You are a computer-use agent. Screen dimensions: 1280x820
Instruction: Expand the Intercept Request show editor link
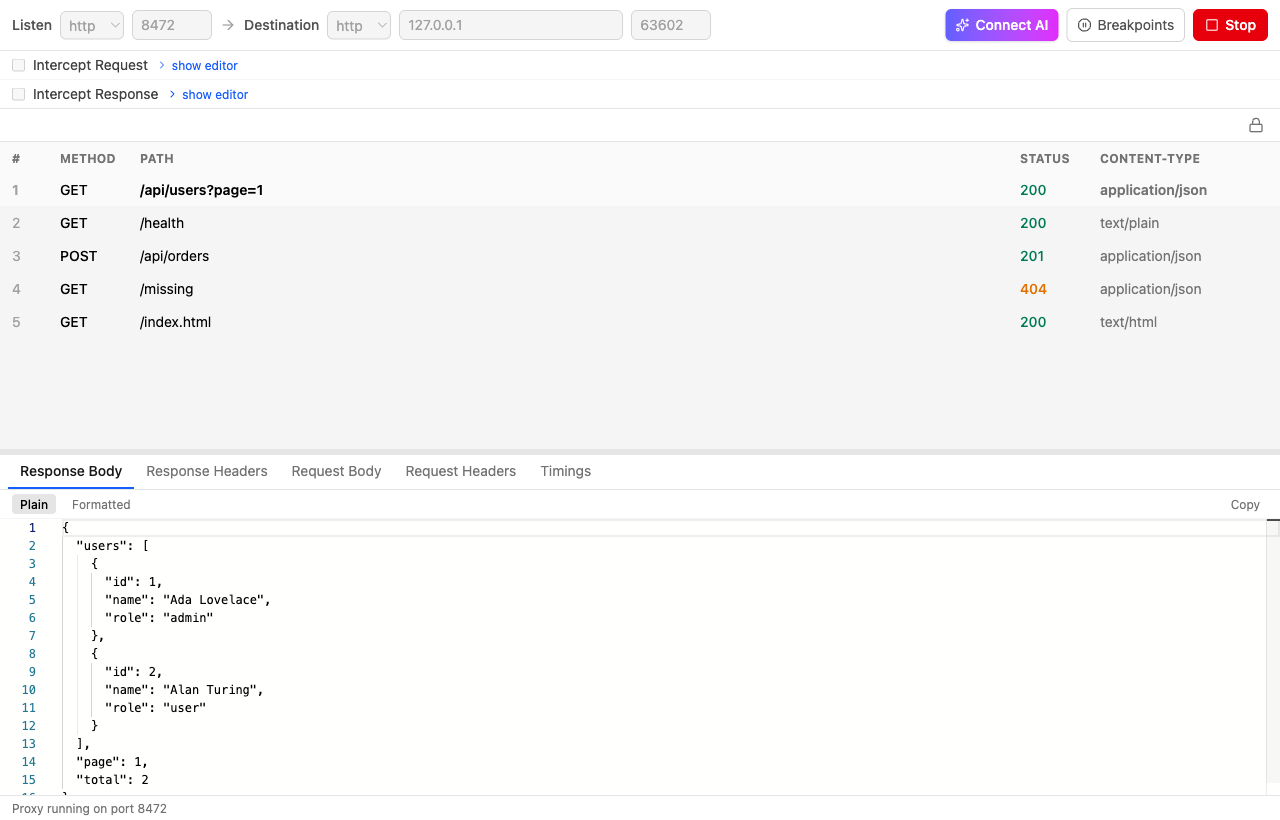click(204, 65)
